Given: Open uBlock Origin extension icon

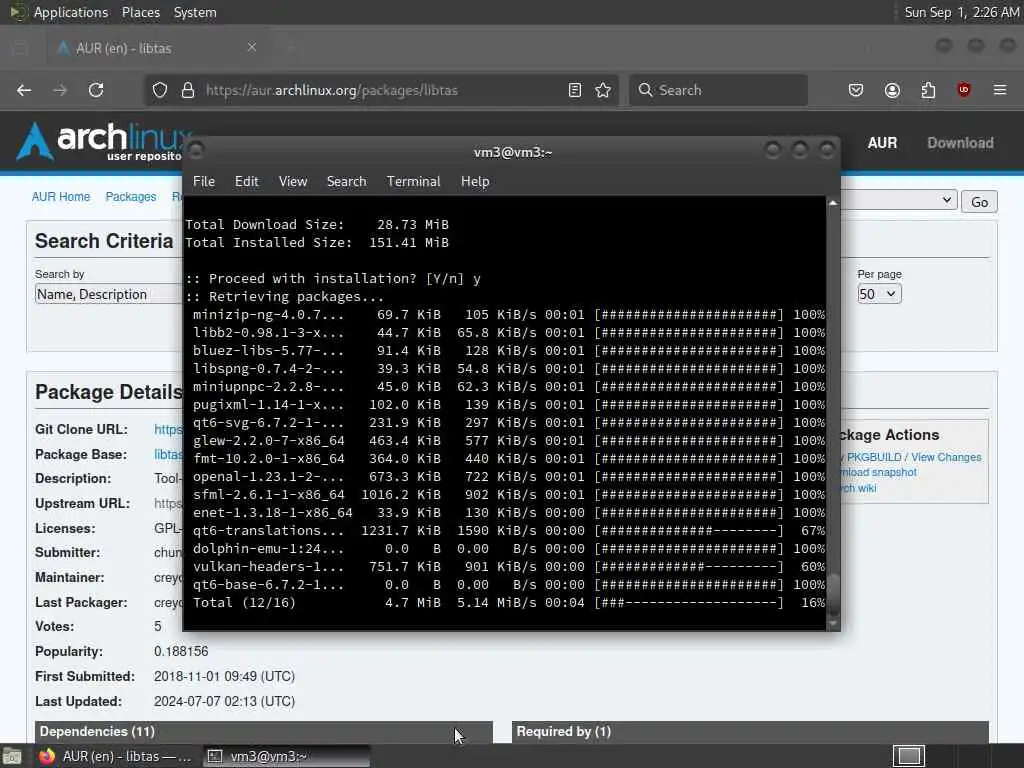Looking at the screenshot, I should [x=964, y=90].
